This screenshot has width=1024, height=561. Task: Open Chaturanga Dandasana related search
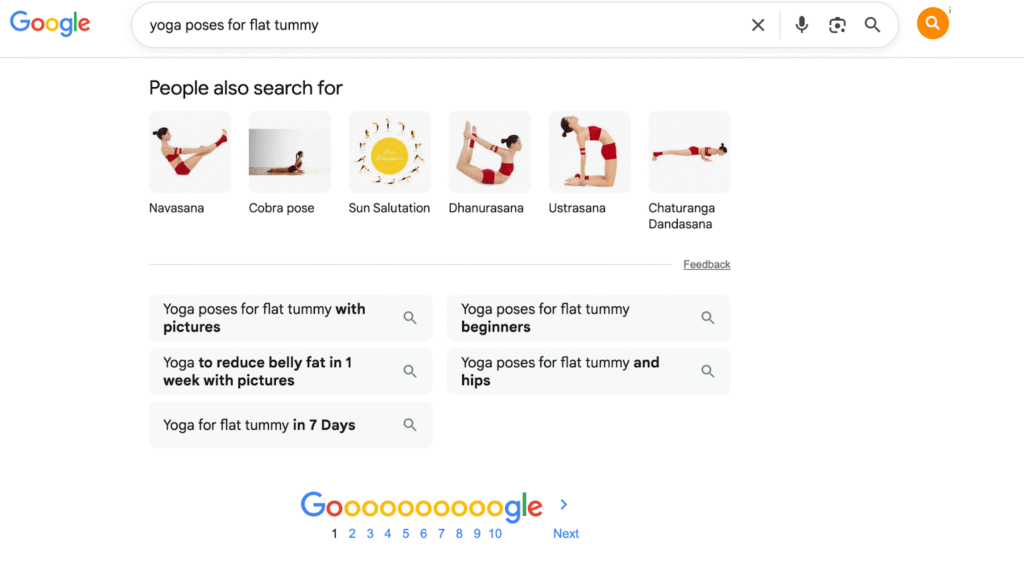[x=689, y=171]
